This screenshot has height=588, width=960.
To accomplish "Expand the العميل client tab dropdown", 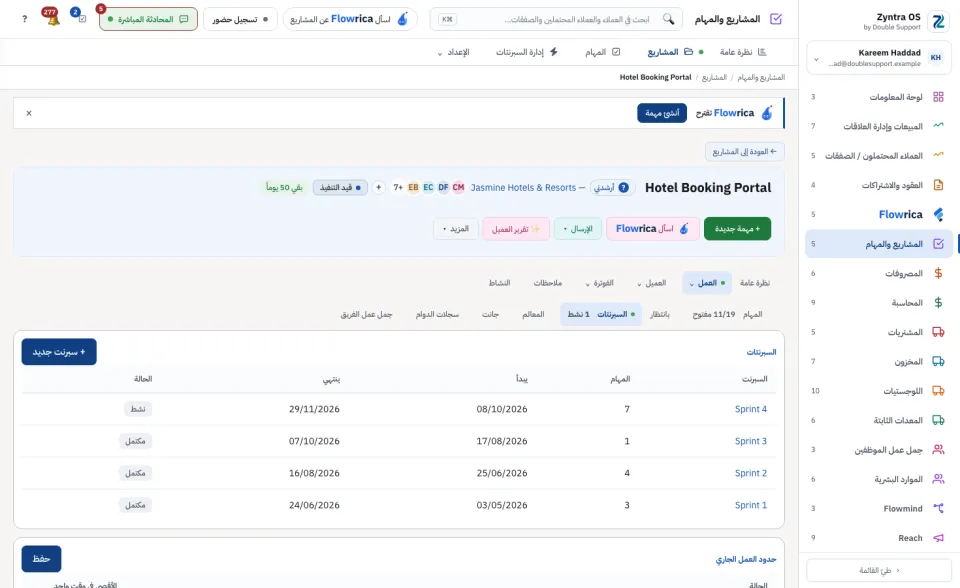I will [651, 283].
